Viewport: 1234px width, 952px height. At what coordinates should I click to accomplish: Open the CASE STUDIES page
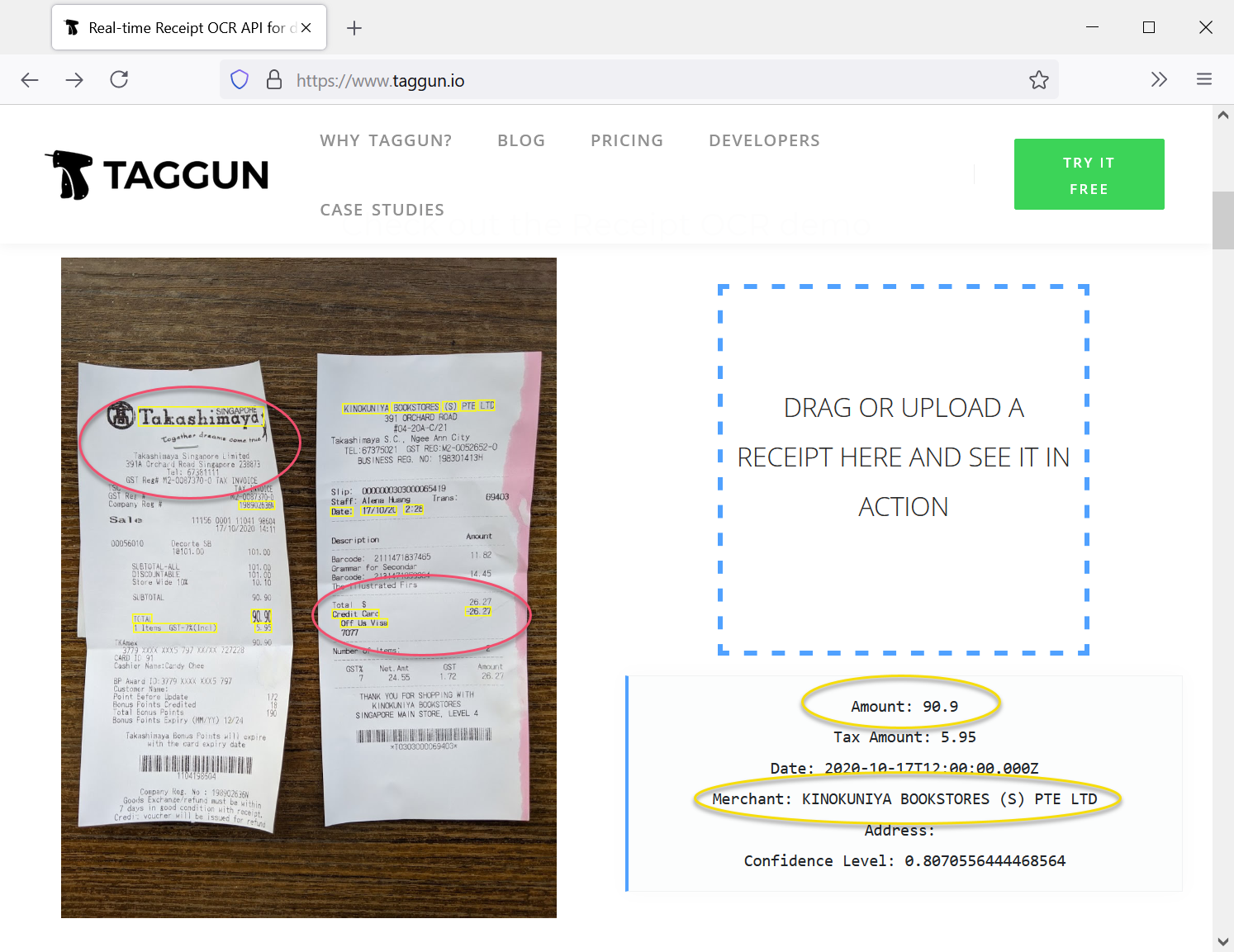[x=382, y=210]
